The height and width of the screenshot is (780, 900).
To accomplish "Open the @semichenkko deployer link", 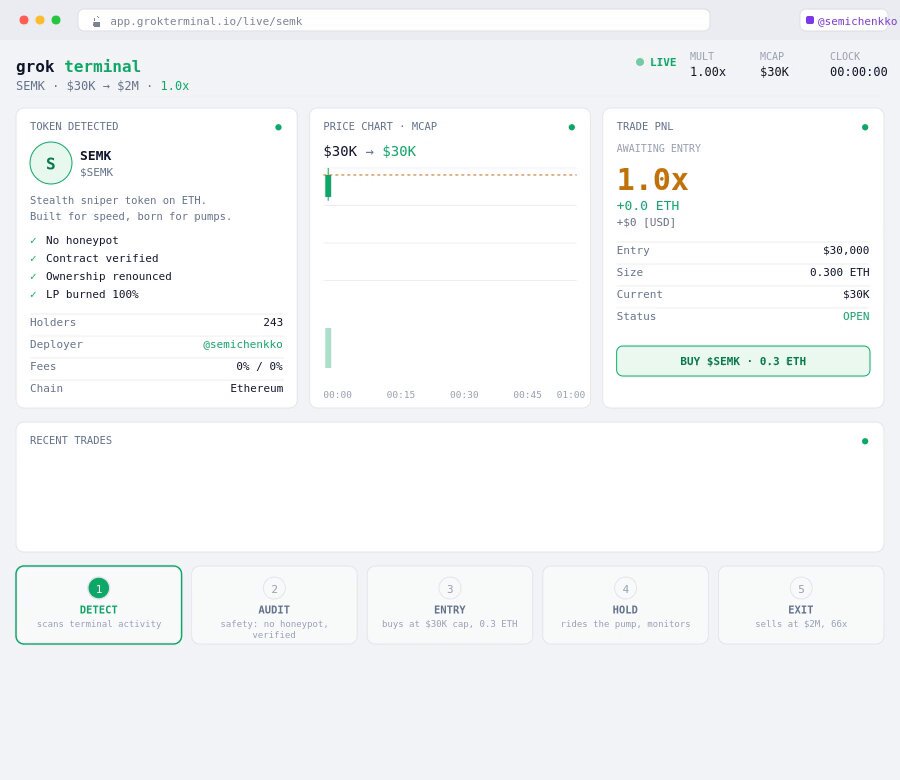I will click(243, 344).
